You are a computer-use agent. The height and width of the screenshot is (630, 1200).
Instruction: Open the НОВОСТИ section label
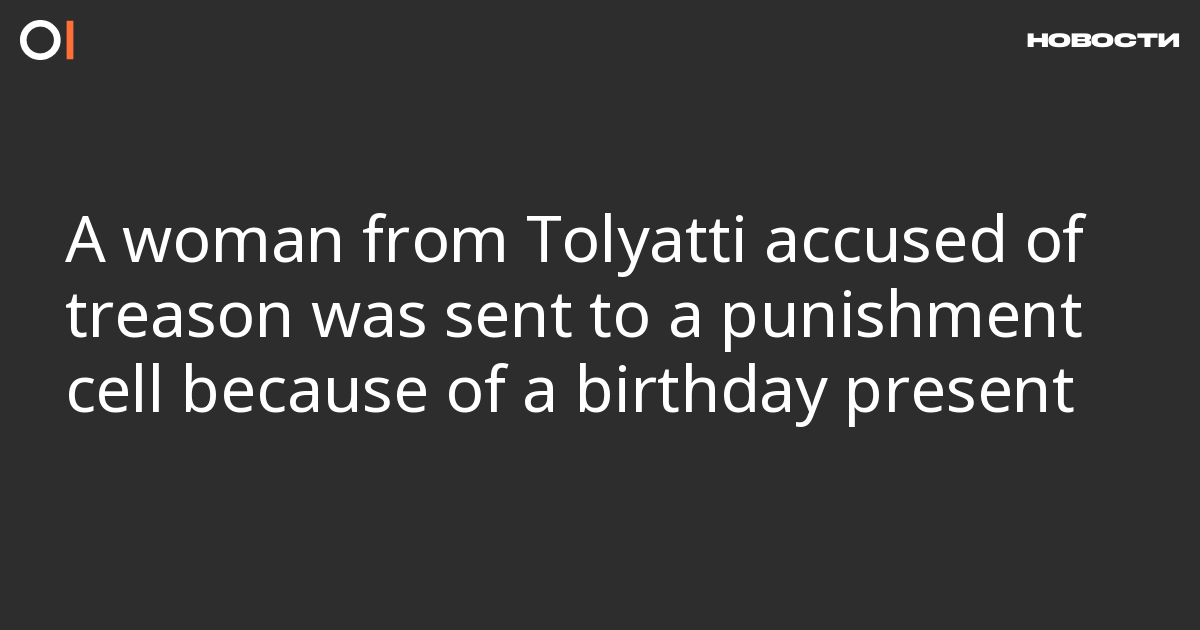1103,41
